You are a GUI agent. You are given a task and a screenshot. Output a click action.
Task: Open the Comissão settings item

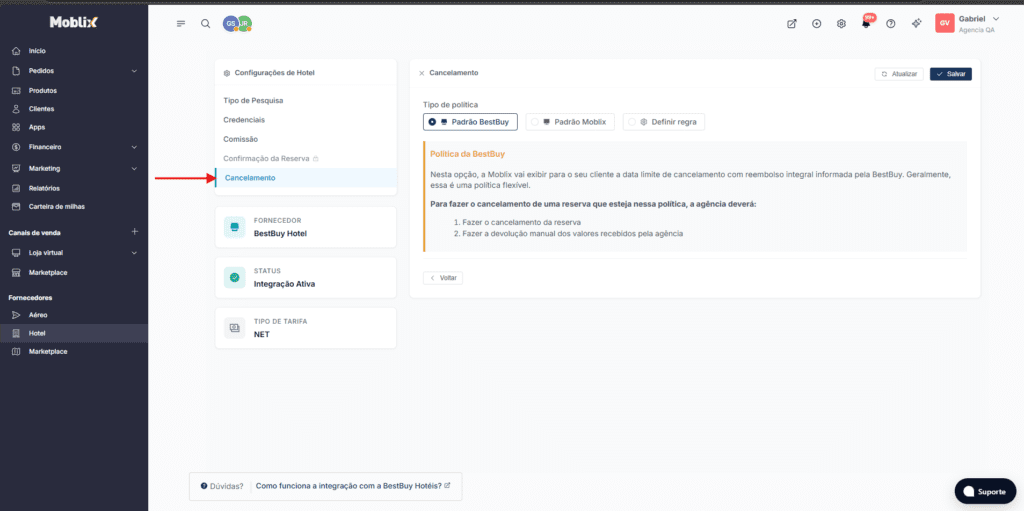tap(241, 139)
